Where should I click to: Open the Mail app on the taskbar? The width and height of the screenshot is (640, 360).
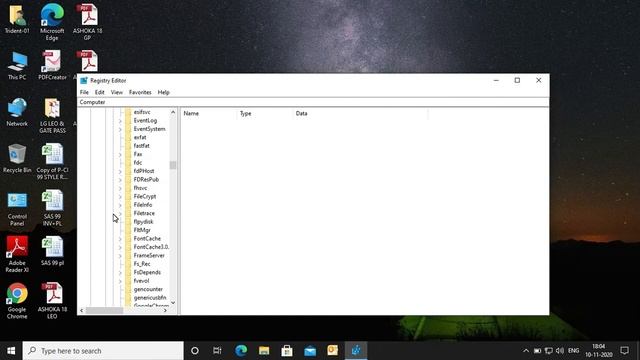(310, 351)
